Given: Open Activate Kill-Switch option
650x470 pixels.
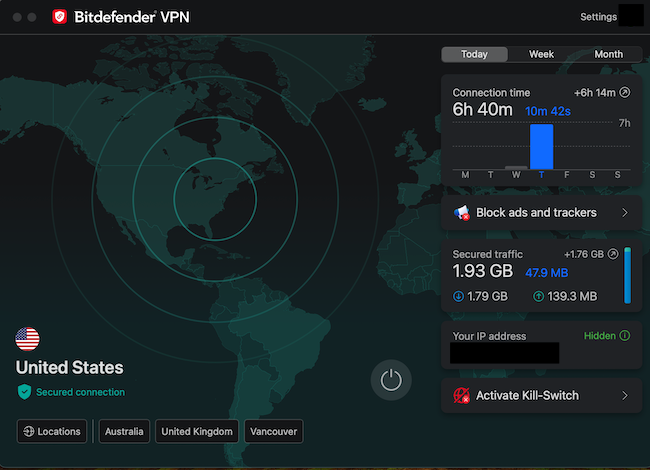Looking at the screenshot, I should click(x=541, y=395).
